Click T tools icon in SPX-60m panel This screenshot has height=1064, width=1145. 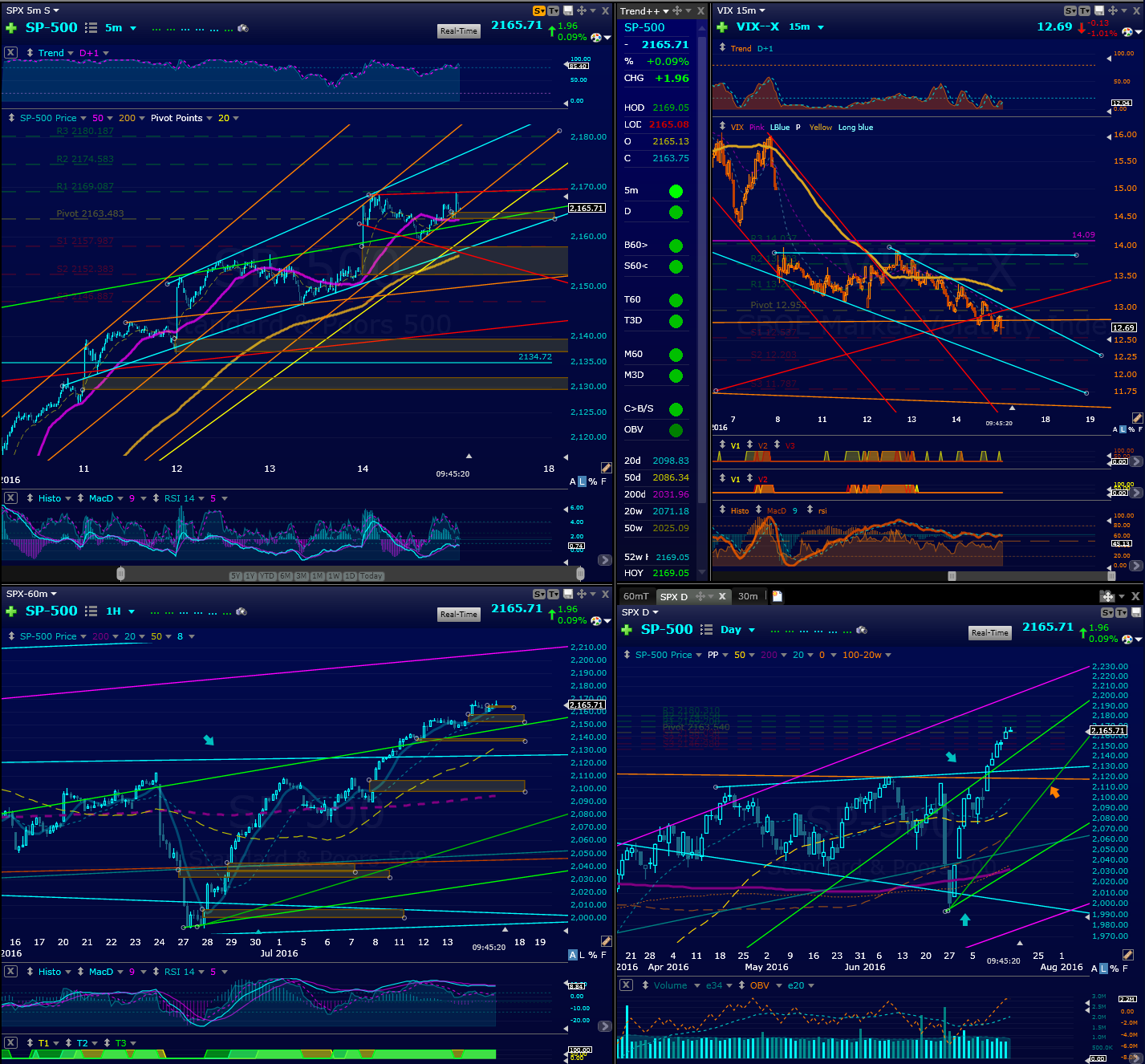(x=553, y=594)
